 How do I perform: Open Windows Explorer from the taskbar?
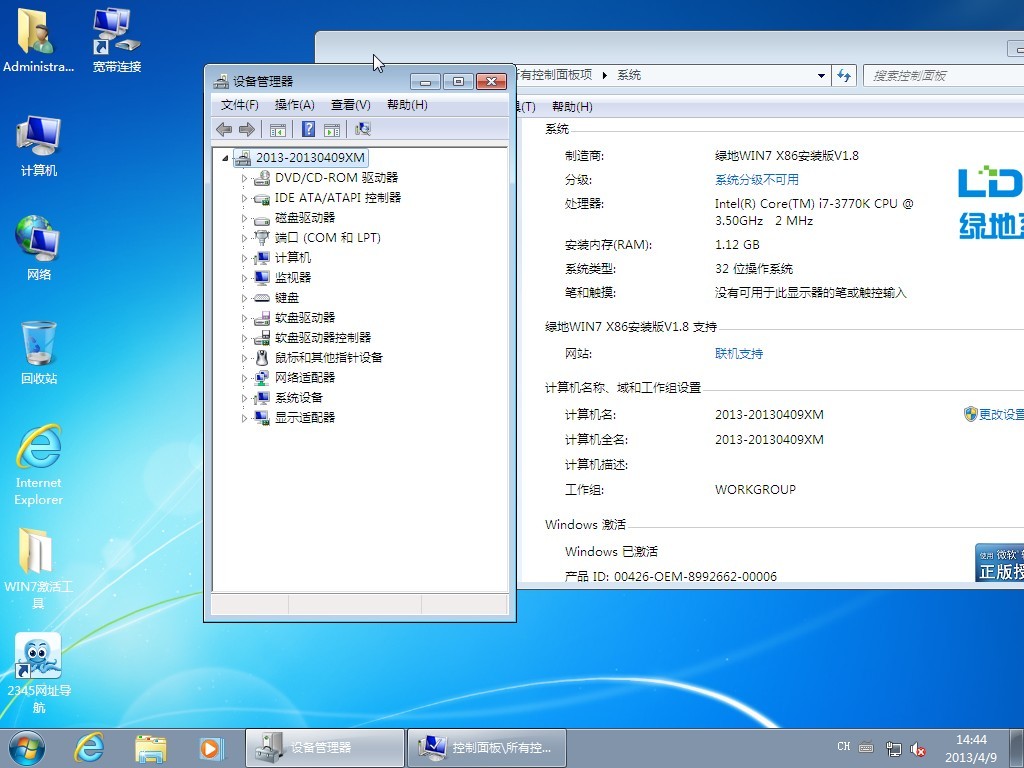tap(150, 748)
